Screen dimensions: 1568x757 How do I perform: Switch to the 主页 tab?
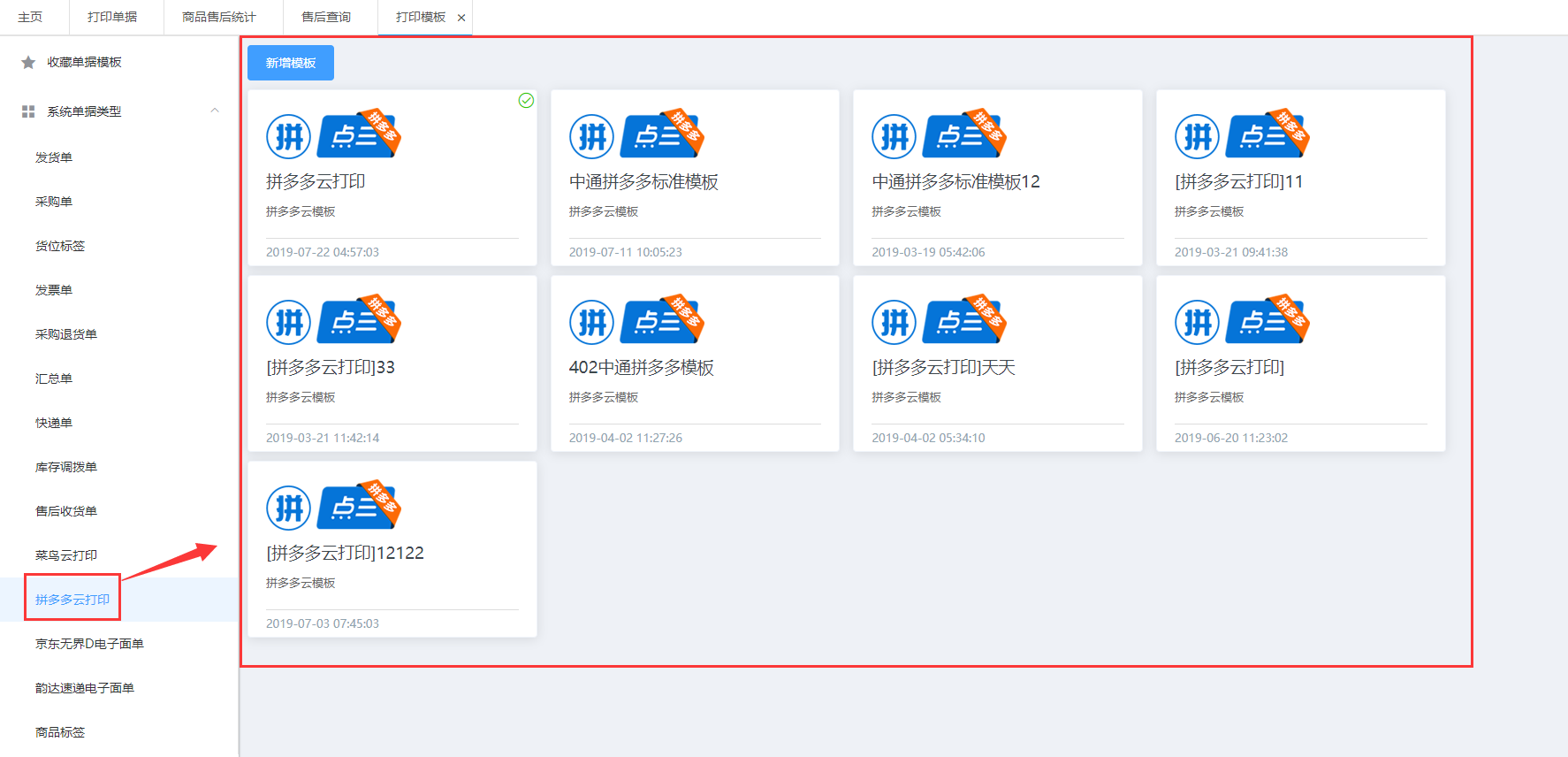click(x=30, y=17)
